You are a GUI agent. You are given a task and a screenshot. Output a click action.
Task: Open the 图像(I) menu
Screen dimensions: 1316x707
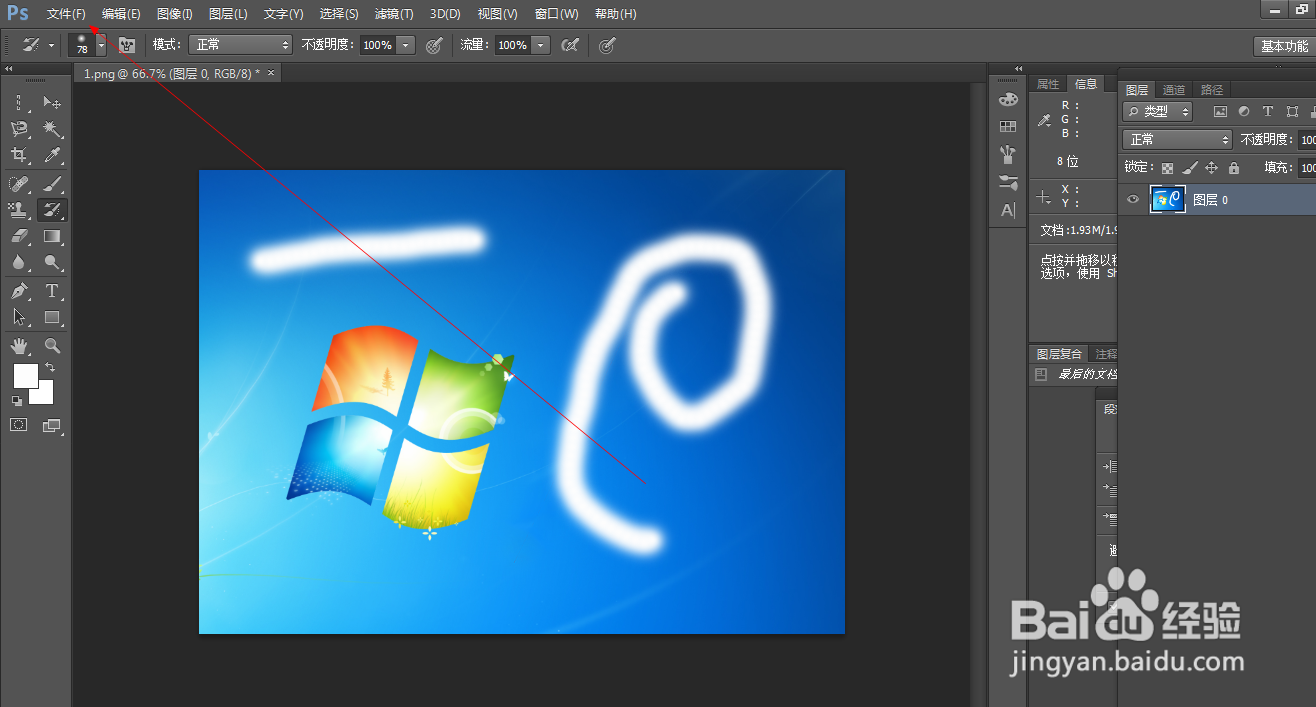[x=175, y=14]
